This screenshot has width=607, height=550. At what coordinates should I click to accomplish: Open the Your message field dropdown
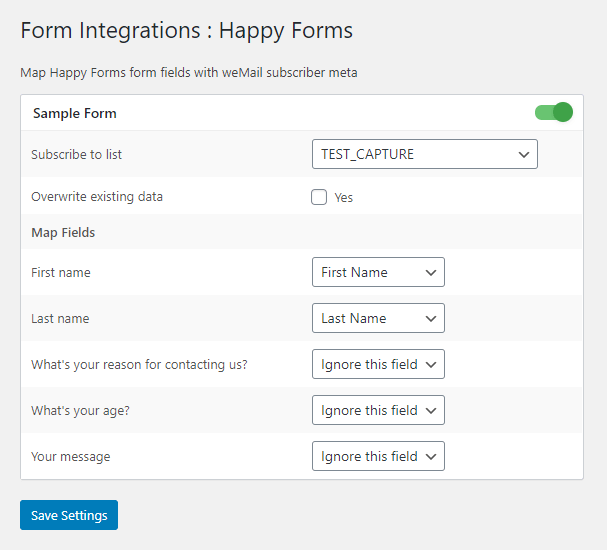point(378,456)
